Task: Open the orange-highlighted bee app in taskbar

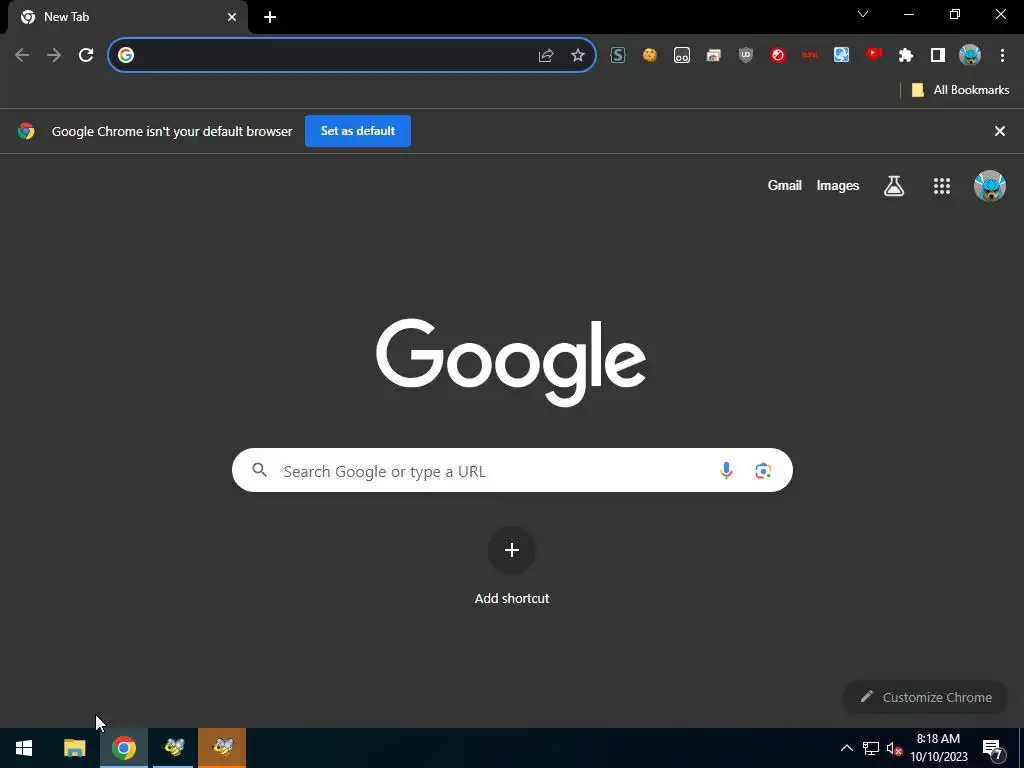Action: coord(222,748)
